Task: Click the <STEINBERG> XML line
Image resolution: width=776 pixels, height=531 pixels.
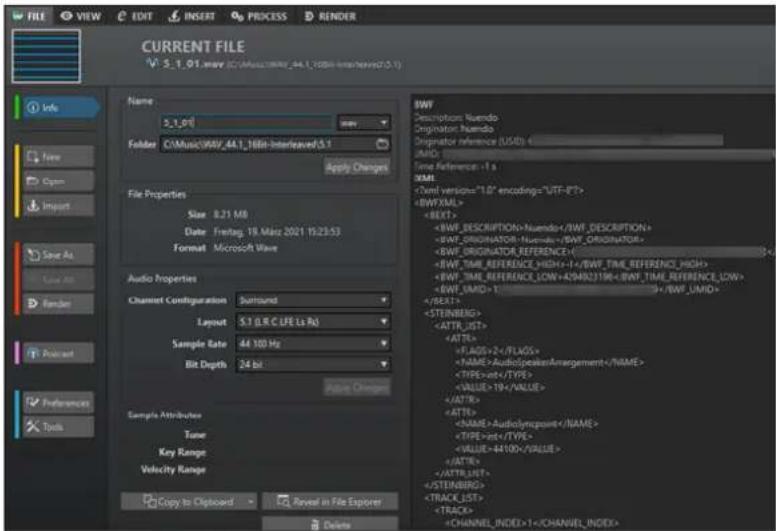Action: click(452, 313)
